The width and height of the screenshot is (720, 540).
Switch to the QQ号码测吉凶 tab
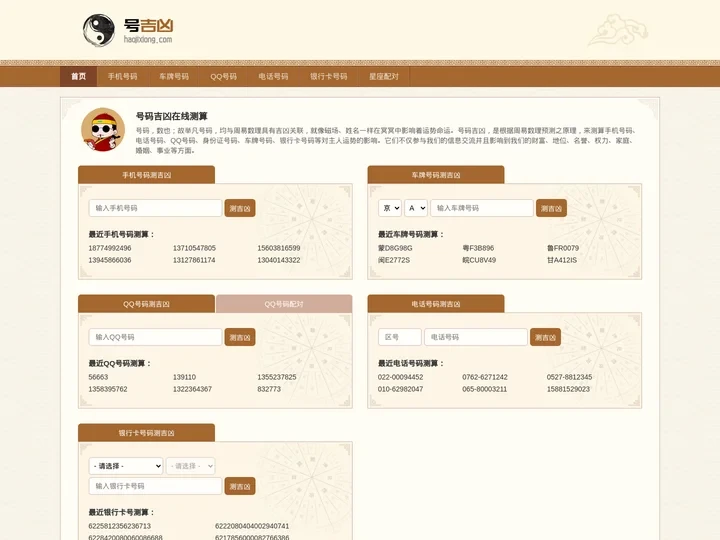146,304
